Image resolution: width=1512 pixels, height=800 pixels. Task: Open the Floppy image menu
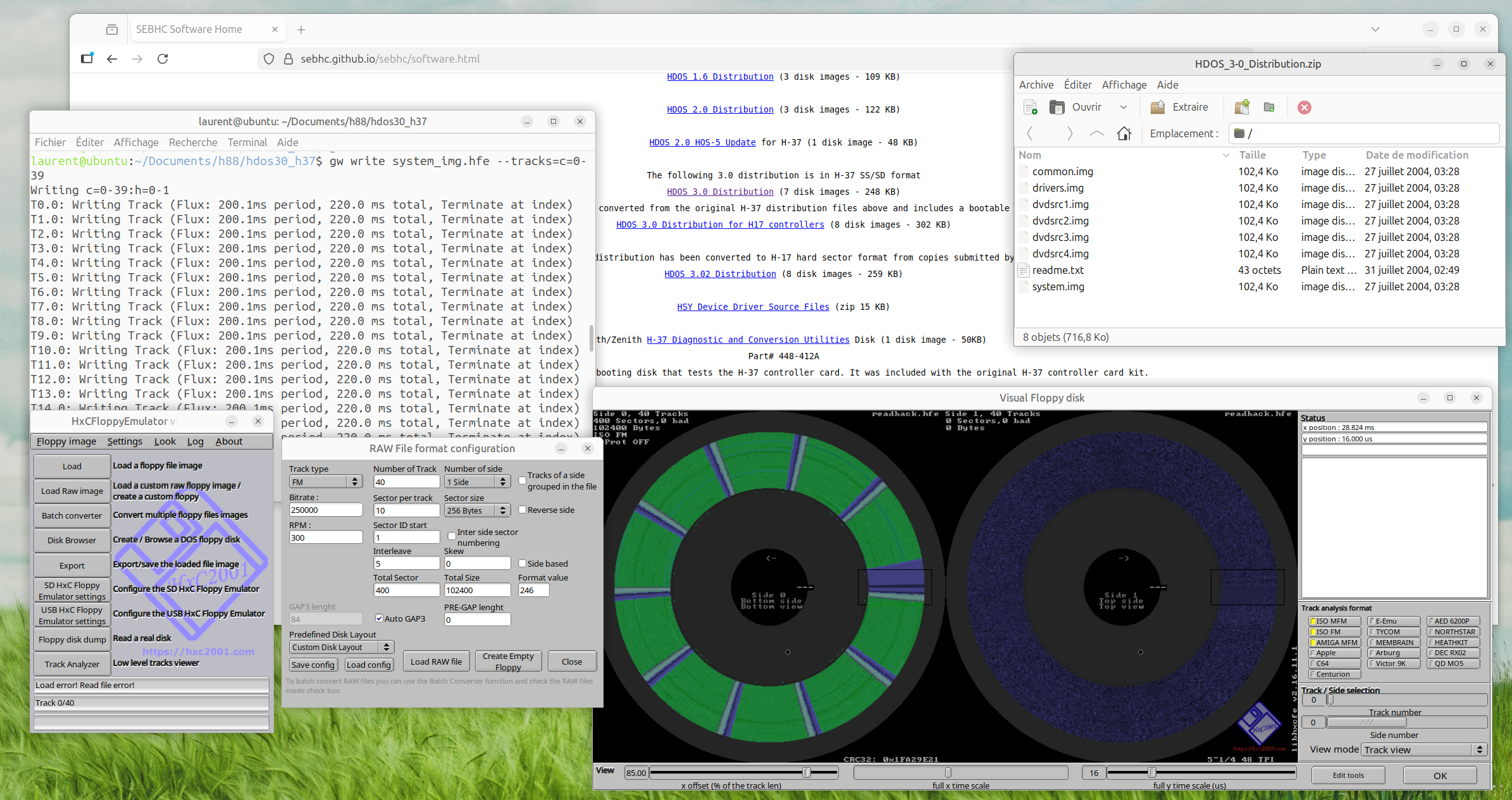(x=66, y=441)
